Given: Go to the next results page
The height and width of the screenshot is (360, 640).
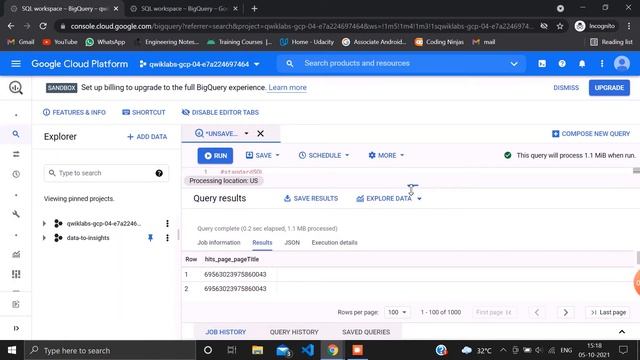Looking at the screenshot, I should click(566, 312).
